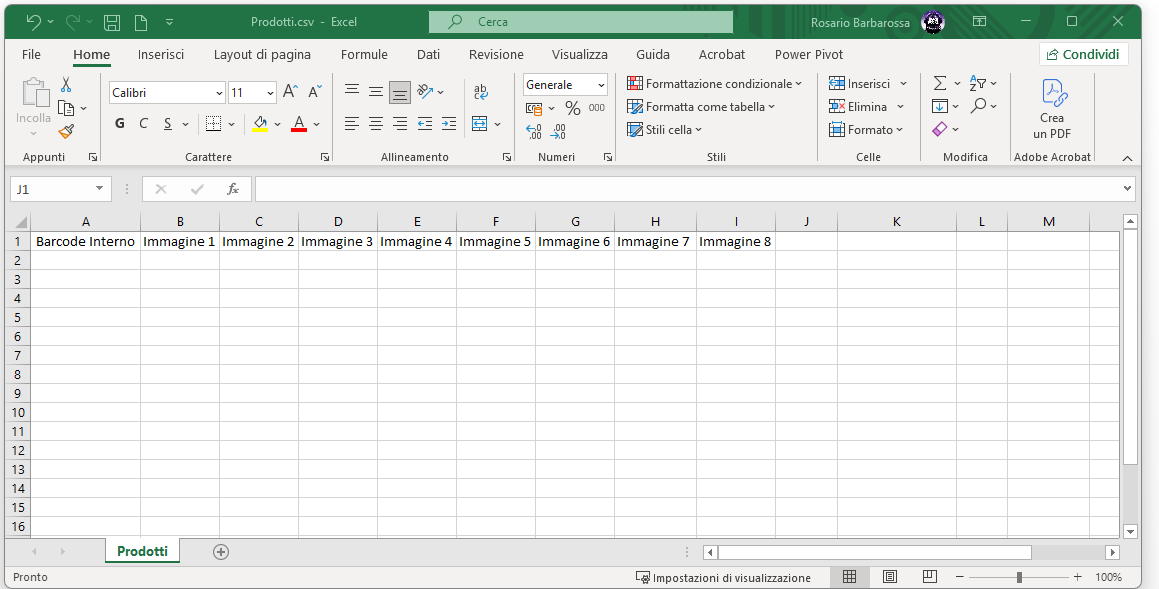Click the fill color bucket icon

[259, 123]
